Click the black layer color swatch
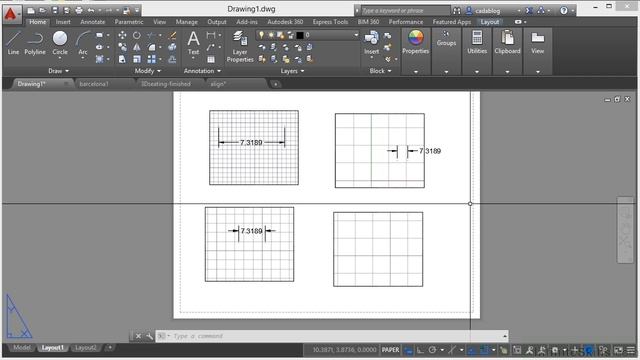Viewport: 640px width, 360px height. (300, 35)
